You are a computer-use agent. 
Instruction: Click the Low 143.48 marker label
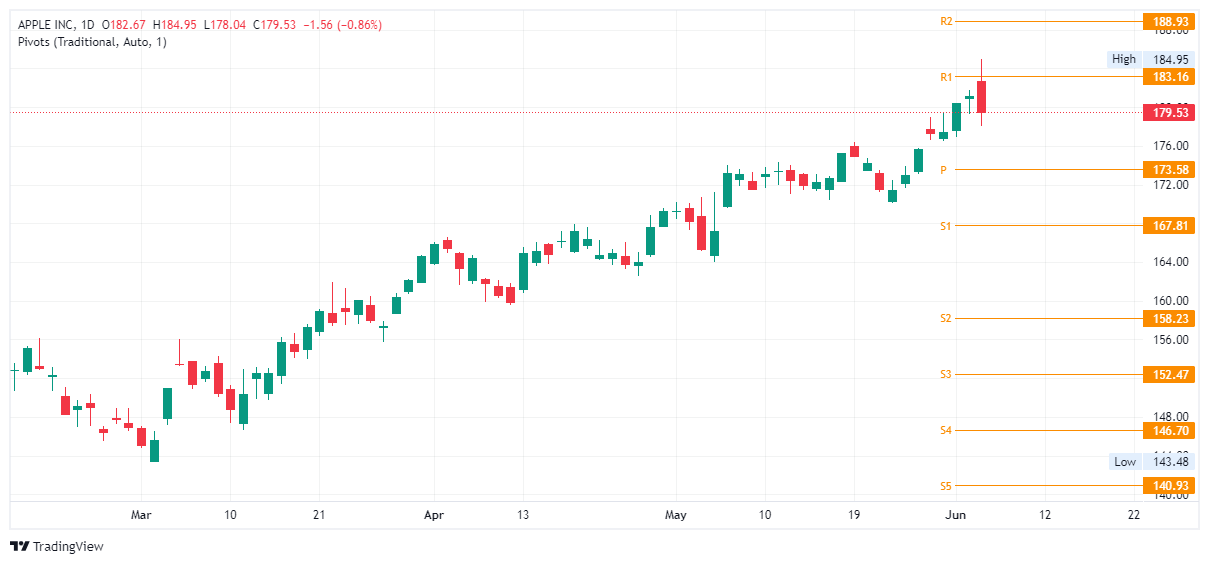tap(1152, 461)
